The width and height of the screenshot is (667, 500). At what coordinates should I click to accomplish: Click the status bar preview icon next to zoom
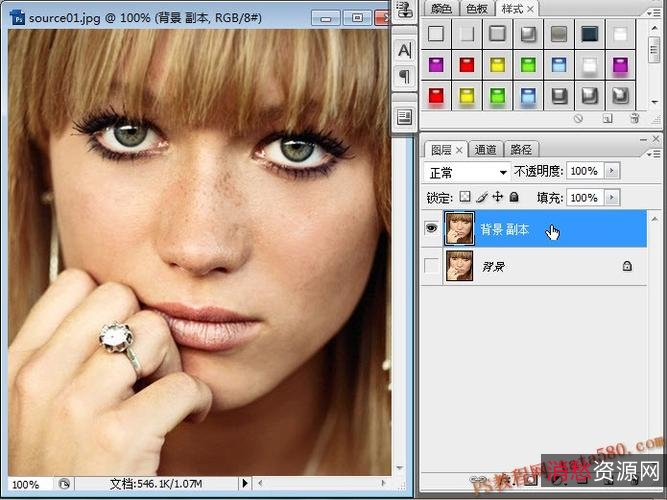pos(64,484)
